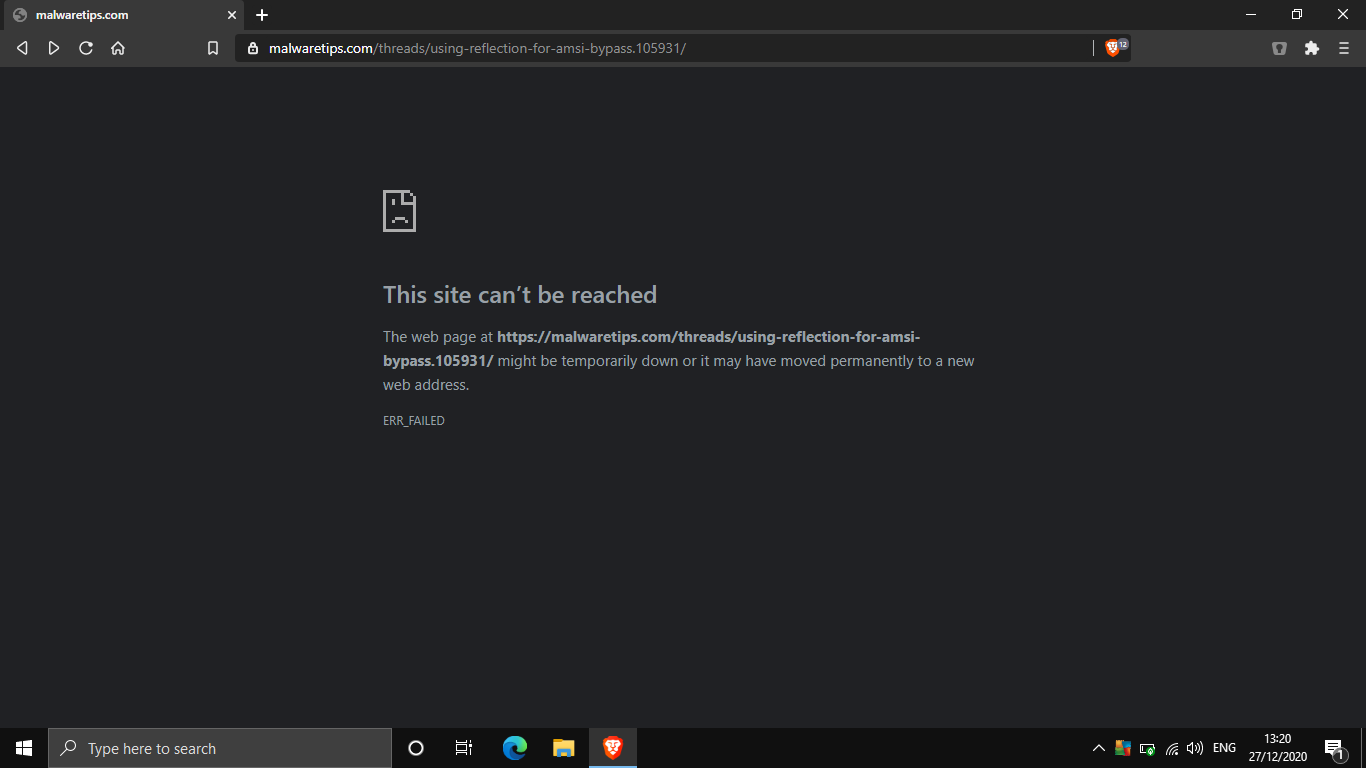Open the browser home page
The height and width of the screenshot is (768, 1366).
[x=118, y=48]
